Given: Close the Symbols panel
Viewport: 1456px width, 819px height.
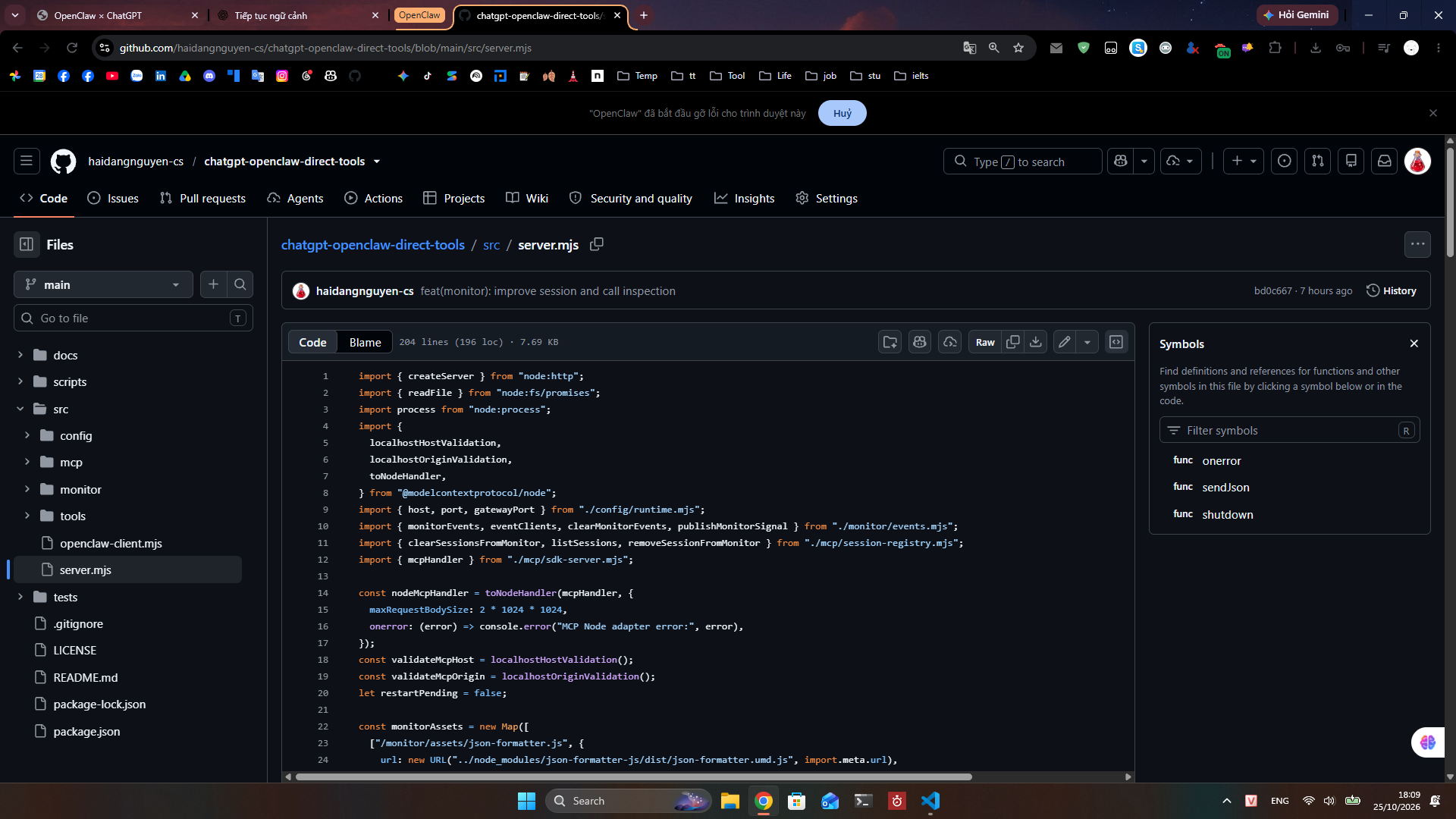Looking at the screenshot, I should pyautogui.click(x=1414, y=344).
